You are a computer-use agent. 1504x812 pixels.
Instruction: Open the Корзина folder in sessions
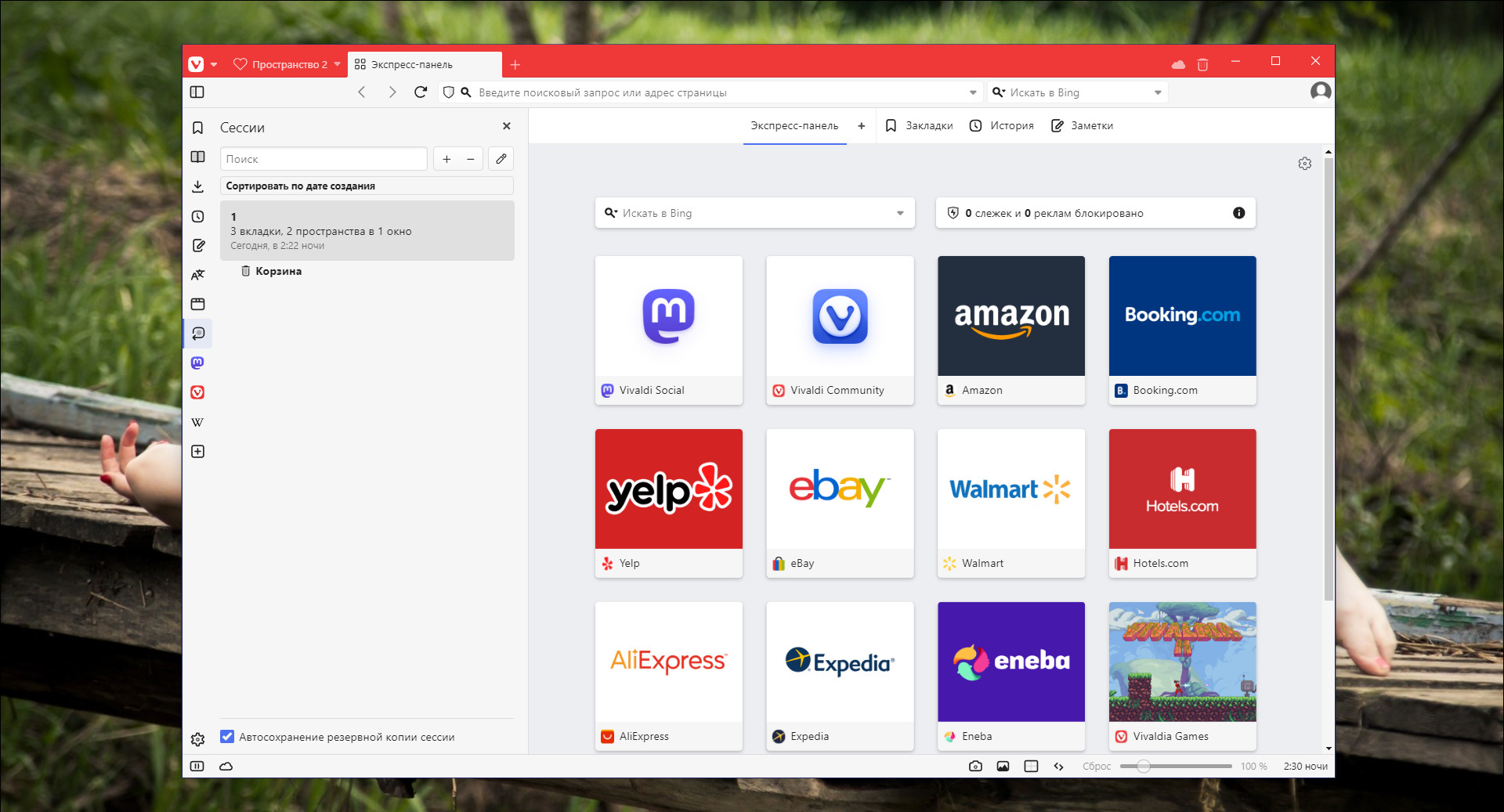point(271,271)
